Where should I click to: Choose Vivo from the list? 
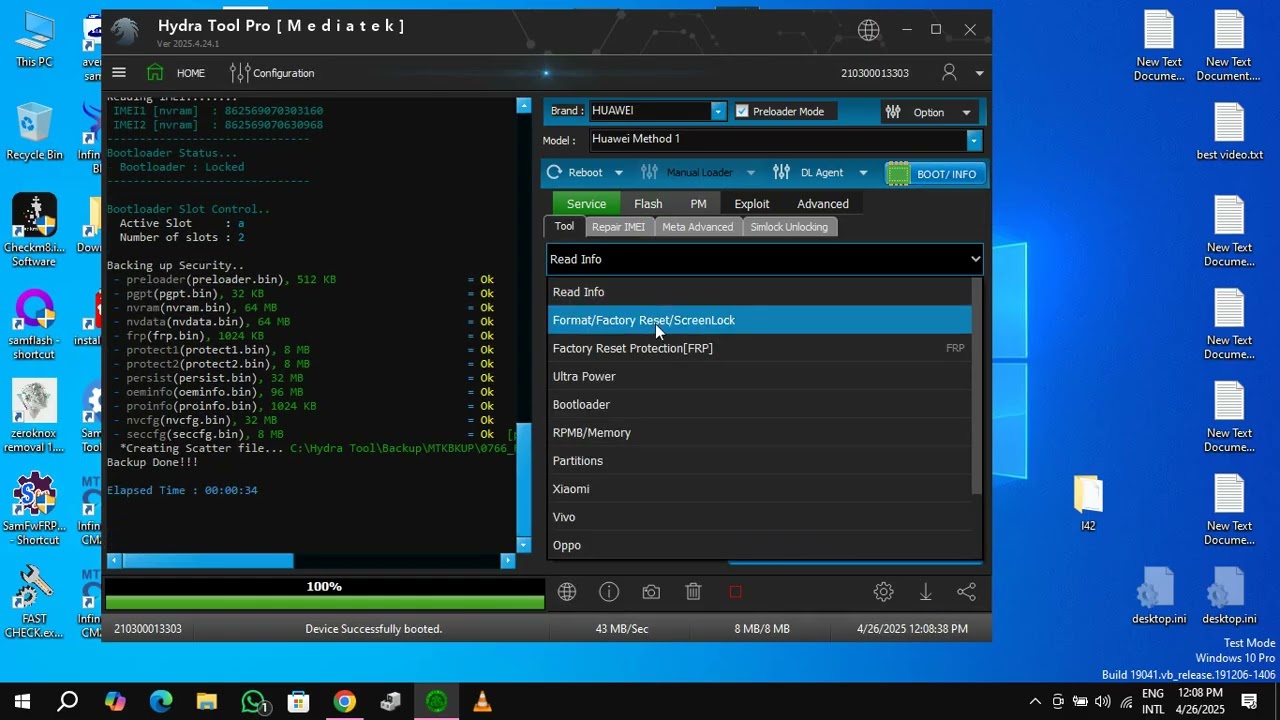pos(760,517)
